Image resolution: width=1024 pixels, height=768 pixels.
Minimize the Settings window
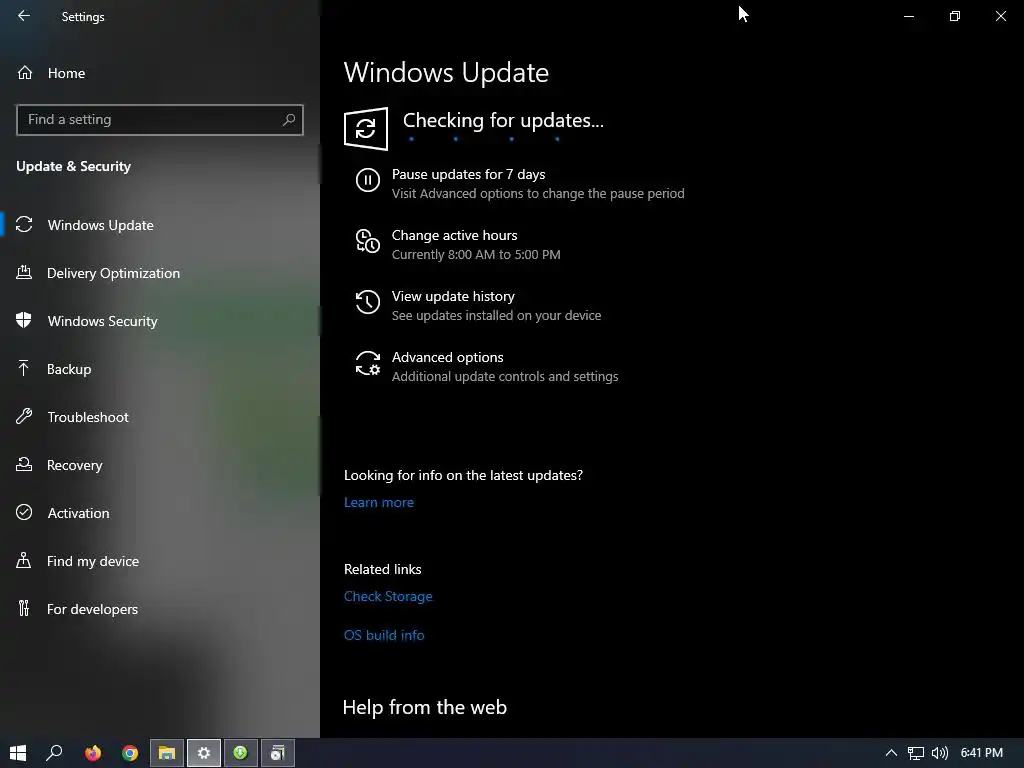pos(908,16)
